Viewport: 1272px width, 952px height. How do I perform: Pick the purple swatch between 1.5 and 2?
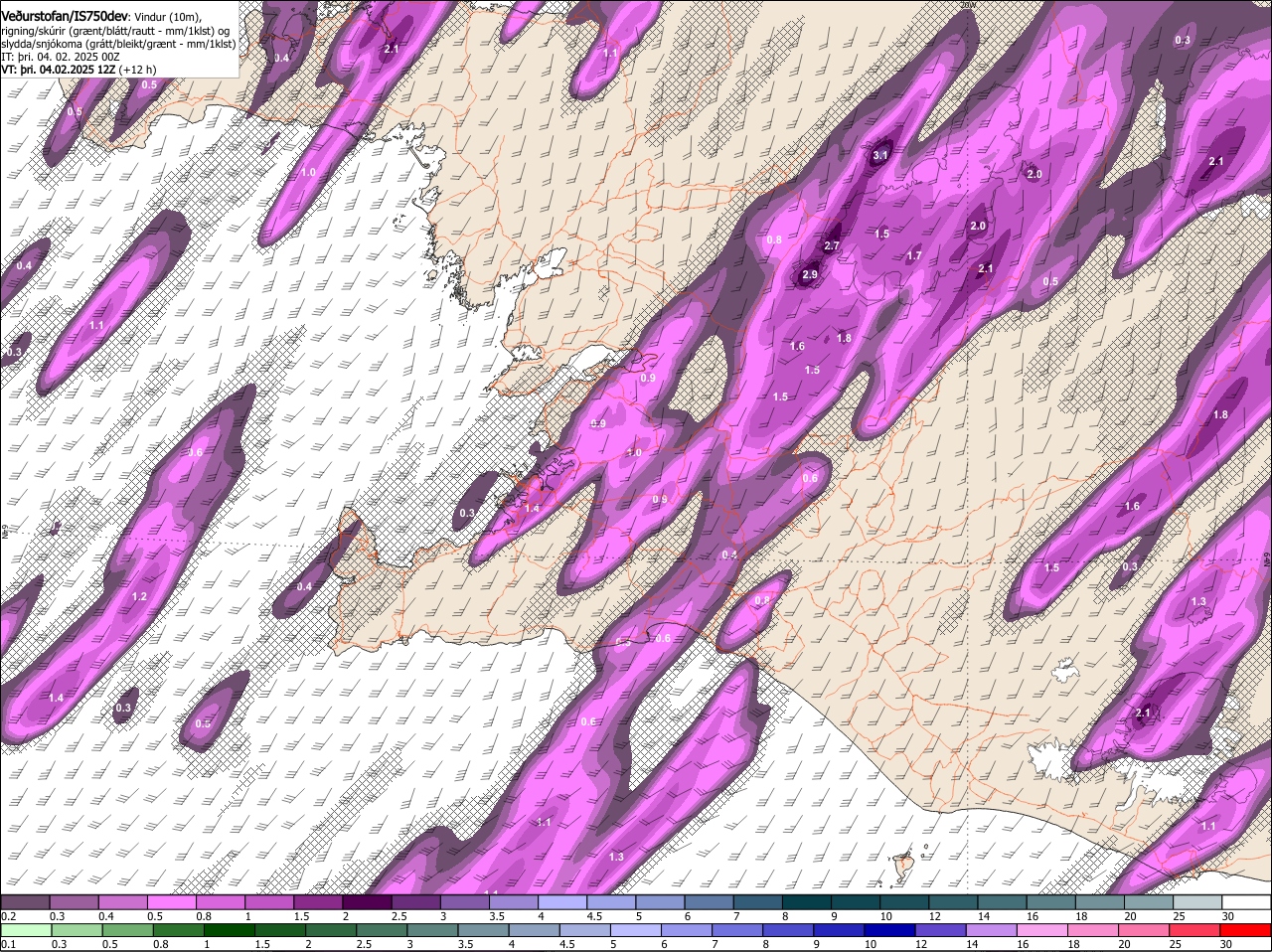click(x=319, y=901)
